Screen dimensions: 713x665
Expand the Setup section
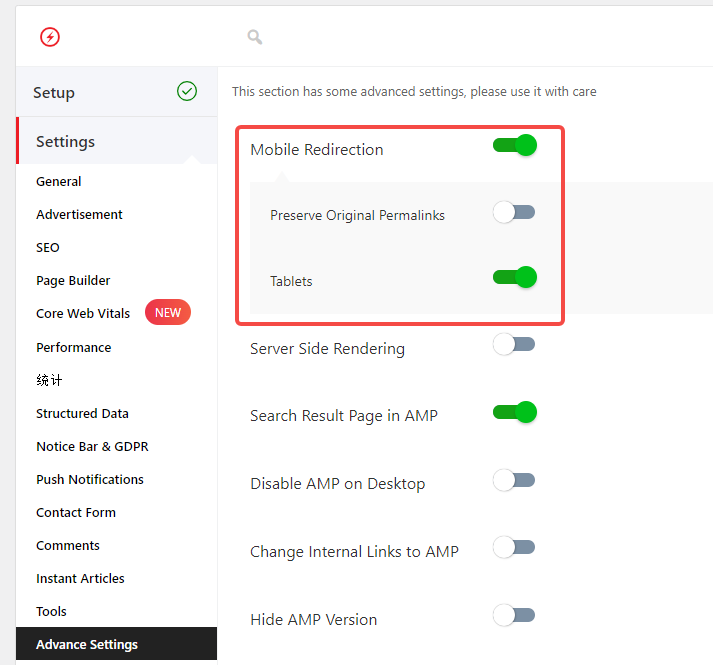pos(54,92)
